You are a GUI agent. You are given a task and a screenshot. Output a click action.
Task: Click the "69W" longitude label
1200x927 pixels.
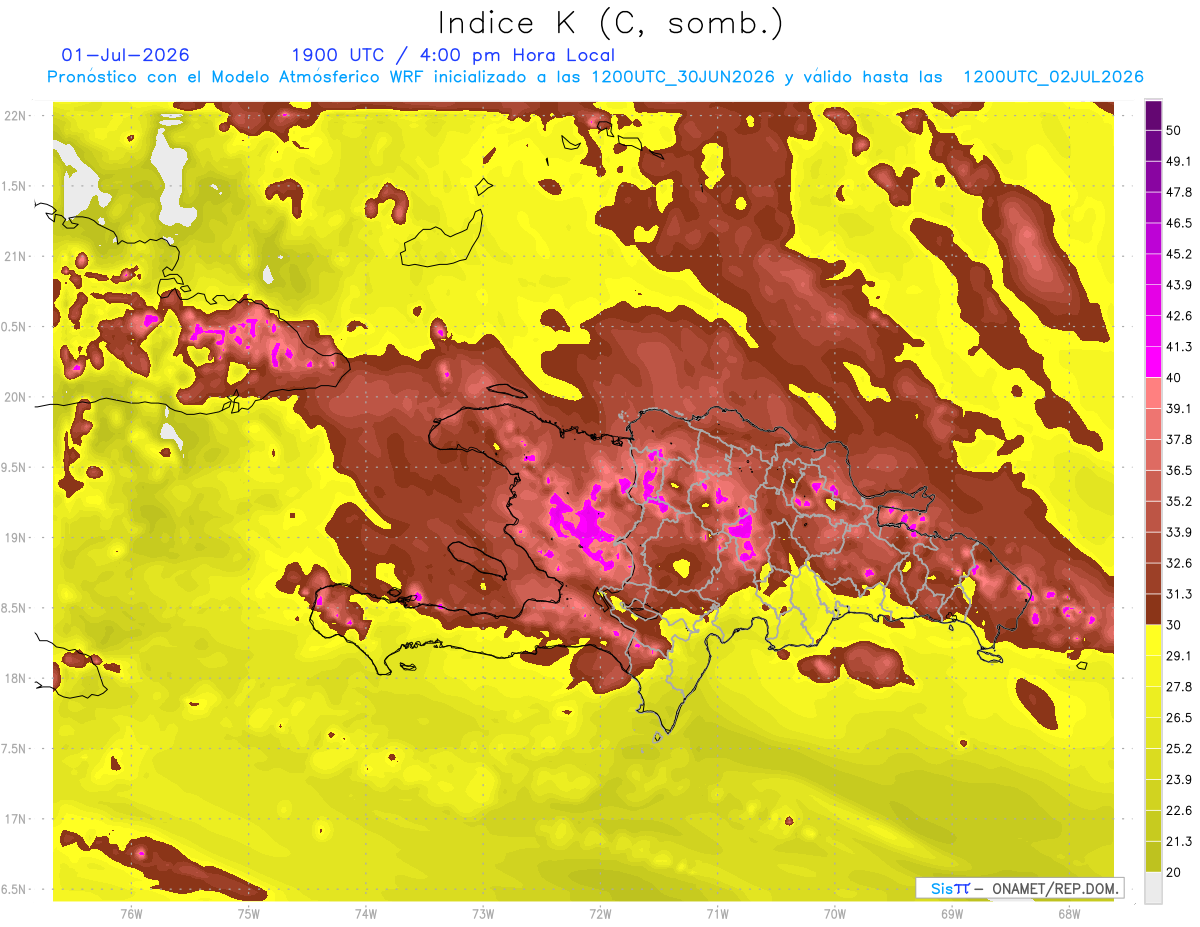952,914
